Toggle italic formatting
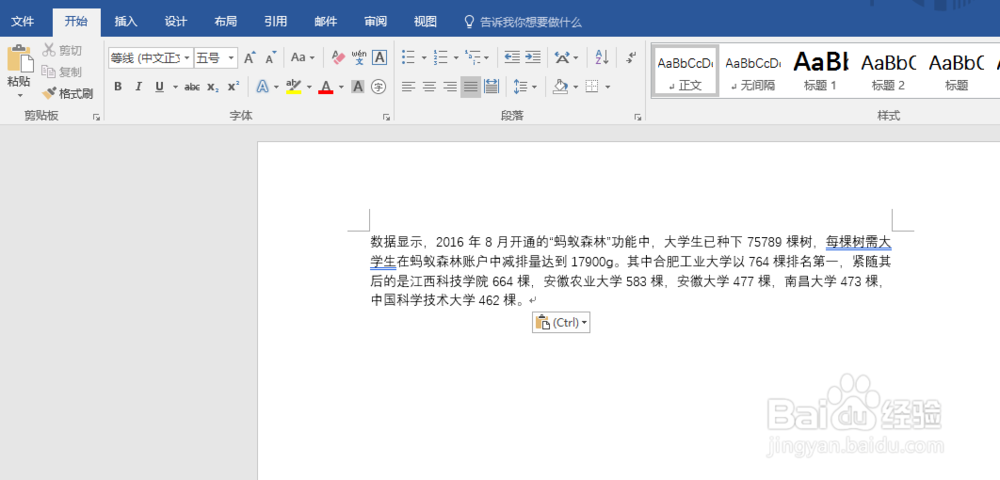 click(138, 87)
